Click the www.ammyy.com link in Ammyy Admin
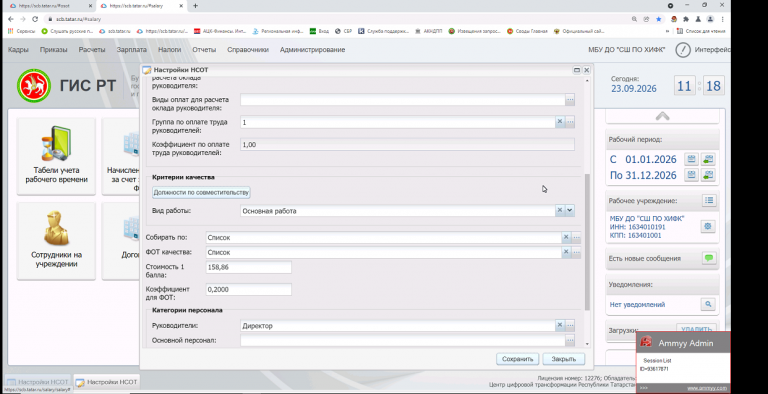The height and width of the screenshot is (394, 768). pyautogui.click(x=706, y=388)
